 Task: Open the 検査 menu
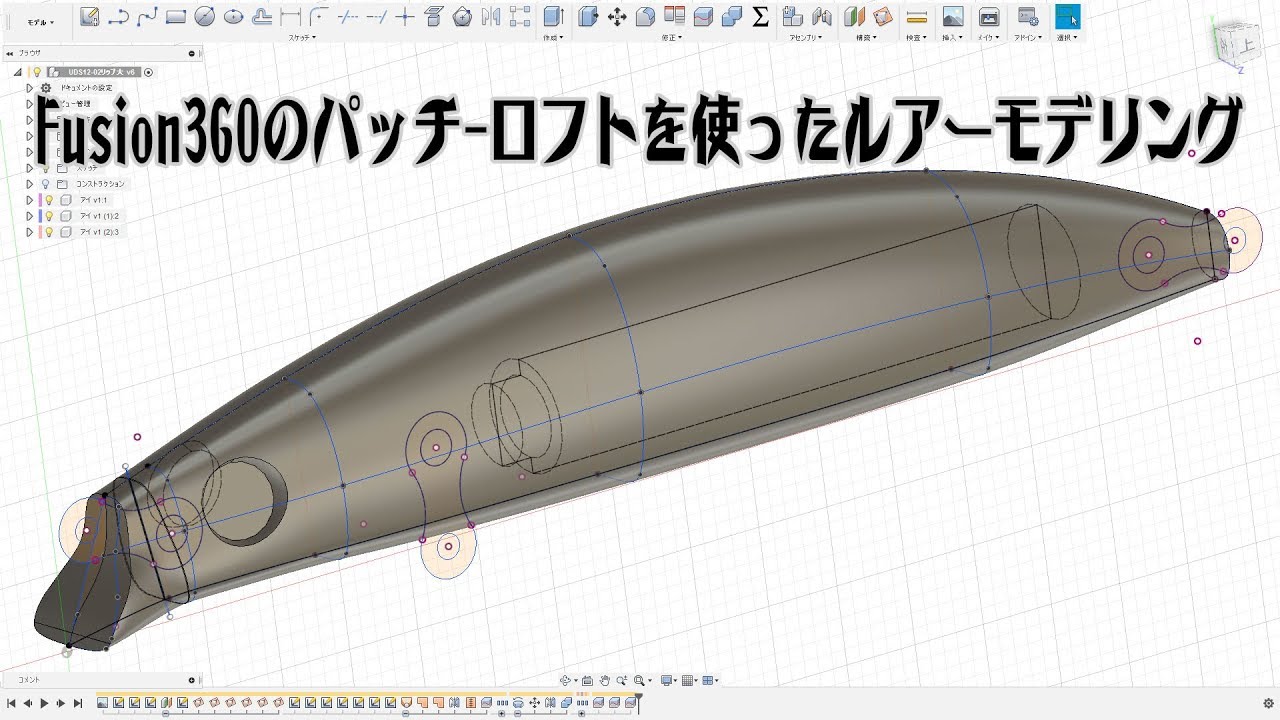click(916, 38)
